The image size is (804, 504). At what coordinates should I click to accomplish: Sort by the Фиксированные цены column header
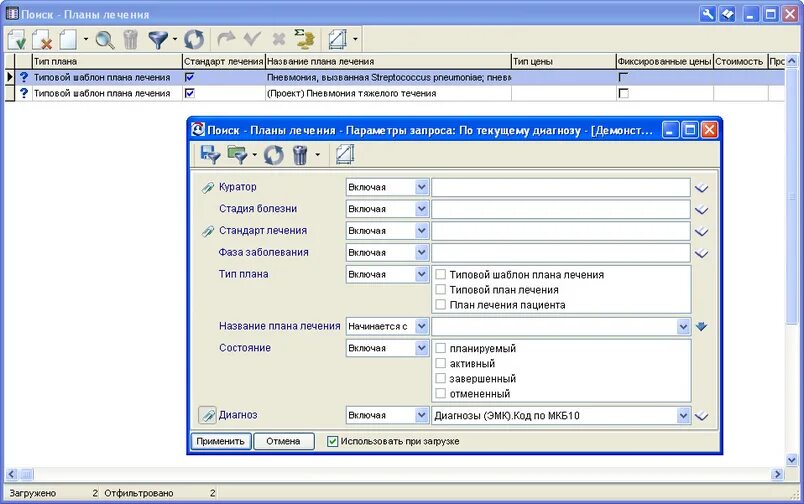coord(665,61)
